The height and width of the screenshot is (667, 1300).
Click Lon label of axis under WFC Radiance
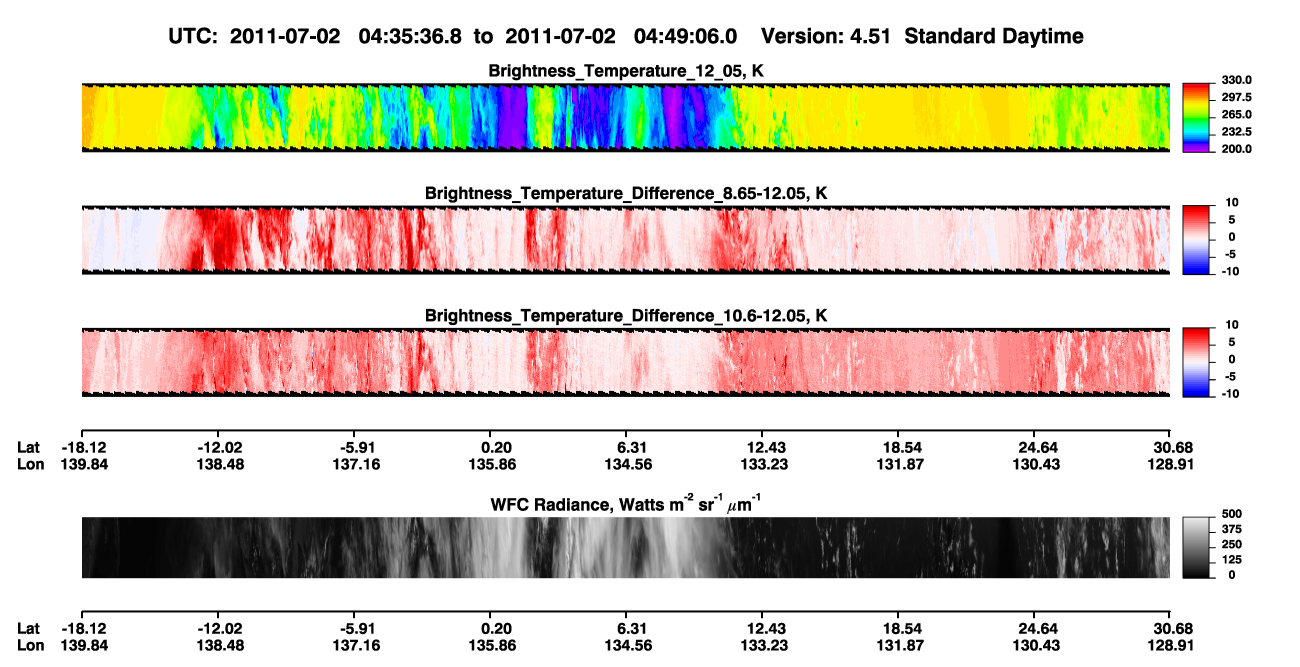tap(30, 646)
